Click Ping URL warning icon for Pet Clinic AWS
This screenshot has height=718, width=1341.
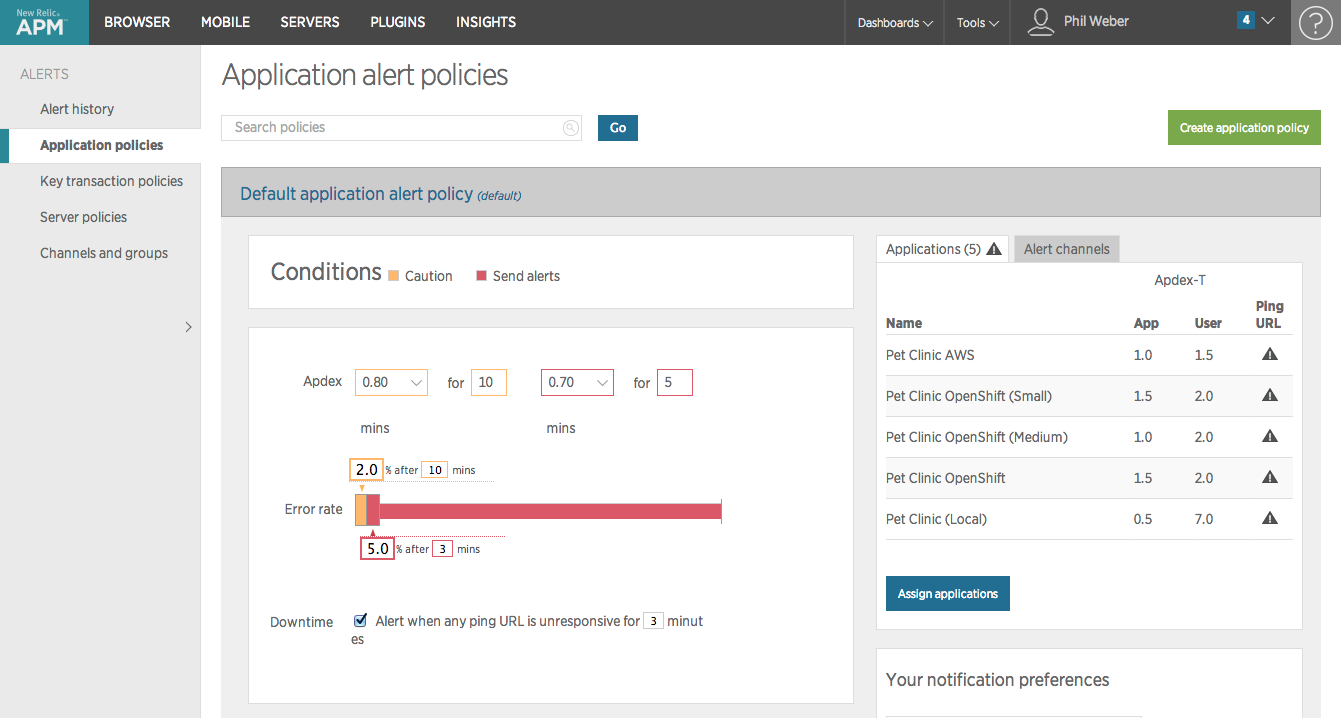1270,354
